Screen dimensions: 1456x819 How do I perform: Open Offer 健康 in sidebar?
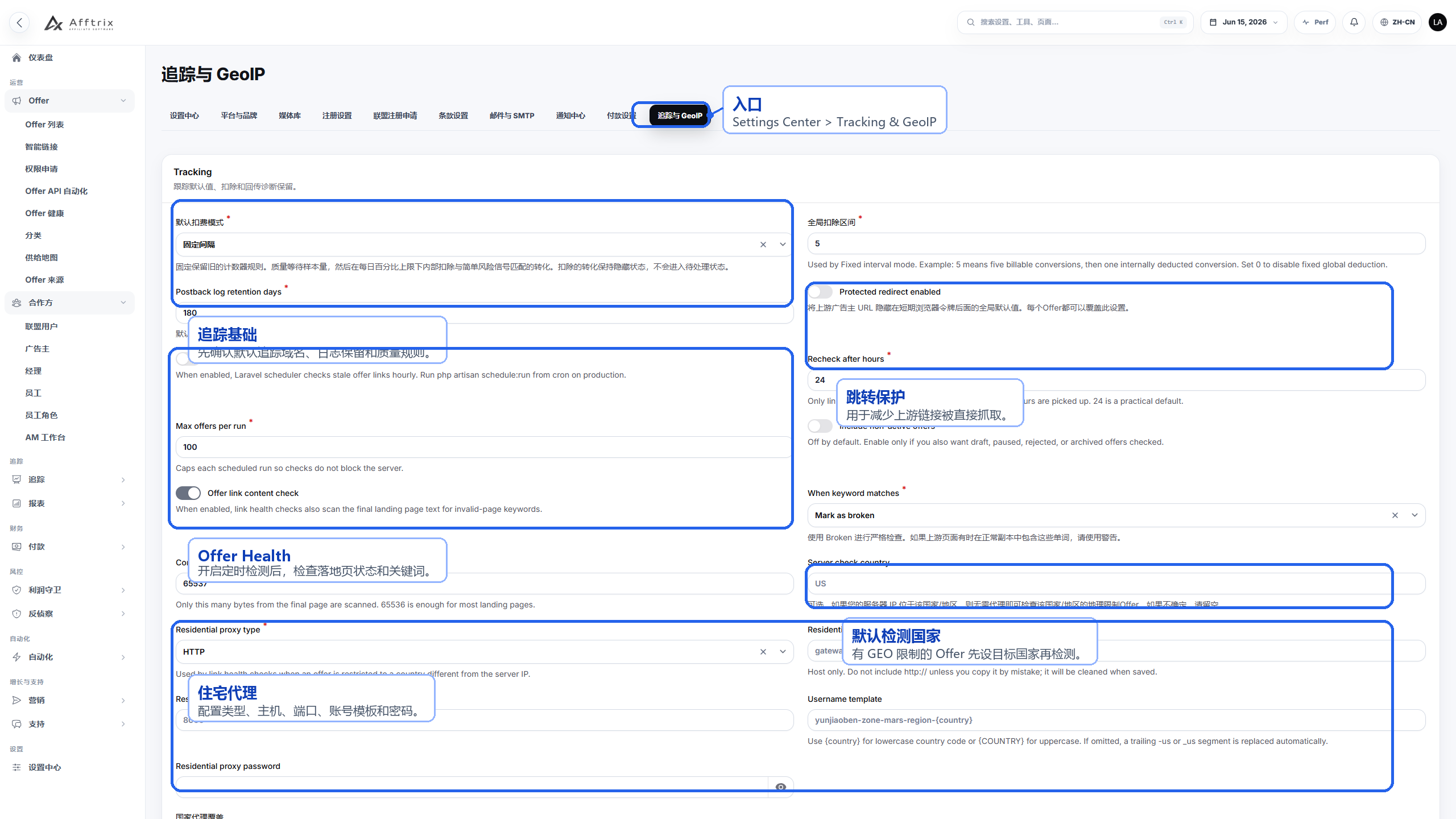pyautogui.click(x=44, y=213)
